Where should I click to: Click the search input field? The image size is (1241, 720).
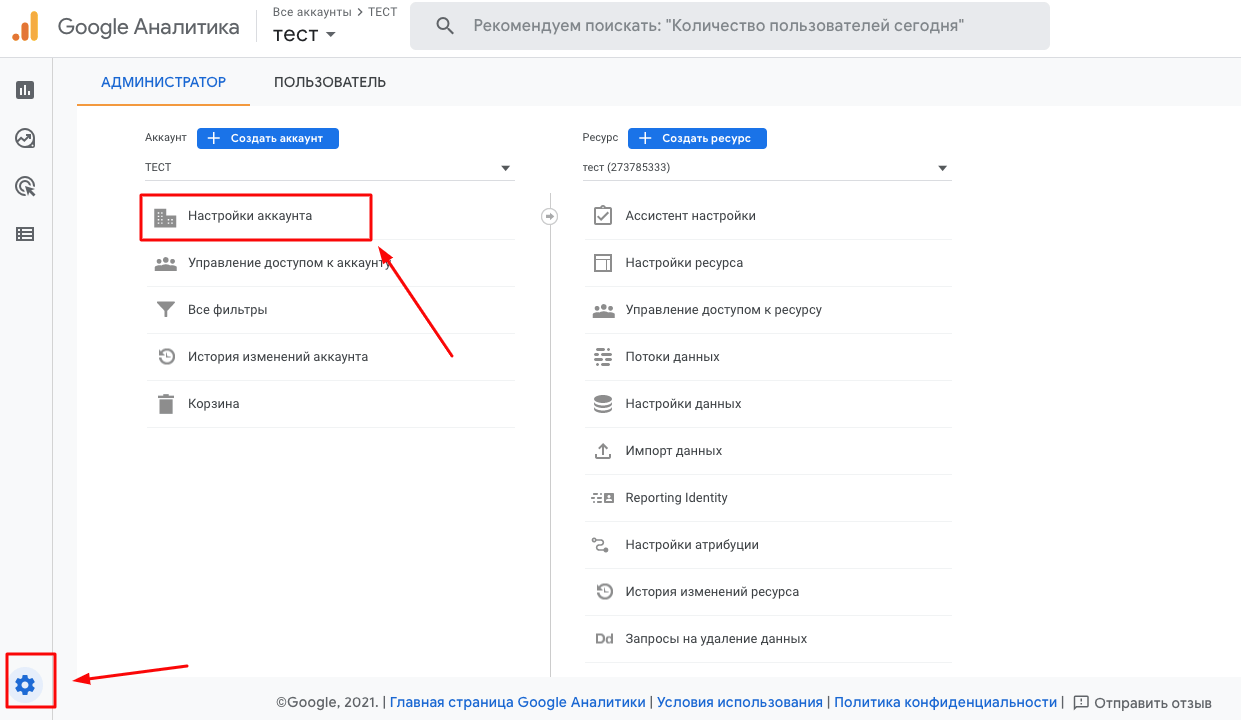pos(730,26)
